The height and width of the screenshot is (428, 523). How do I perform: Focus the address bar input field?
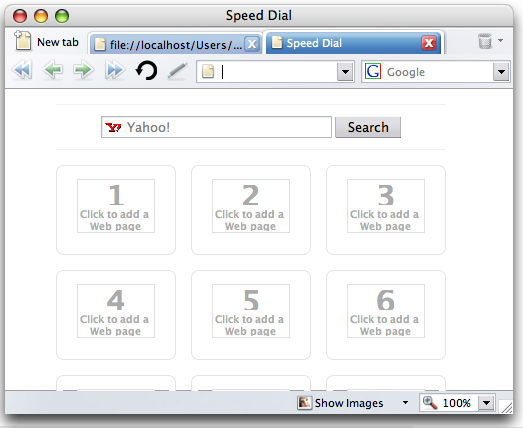coord(277,71)
